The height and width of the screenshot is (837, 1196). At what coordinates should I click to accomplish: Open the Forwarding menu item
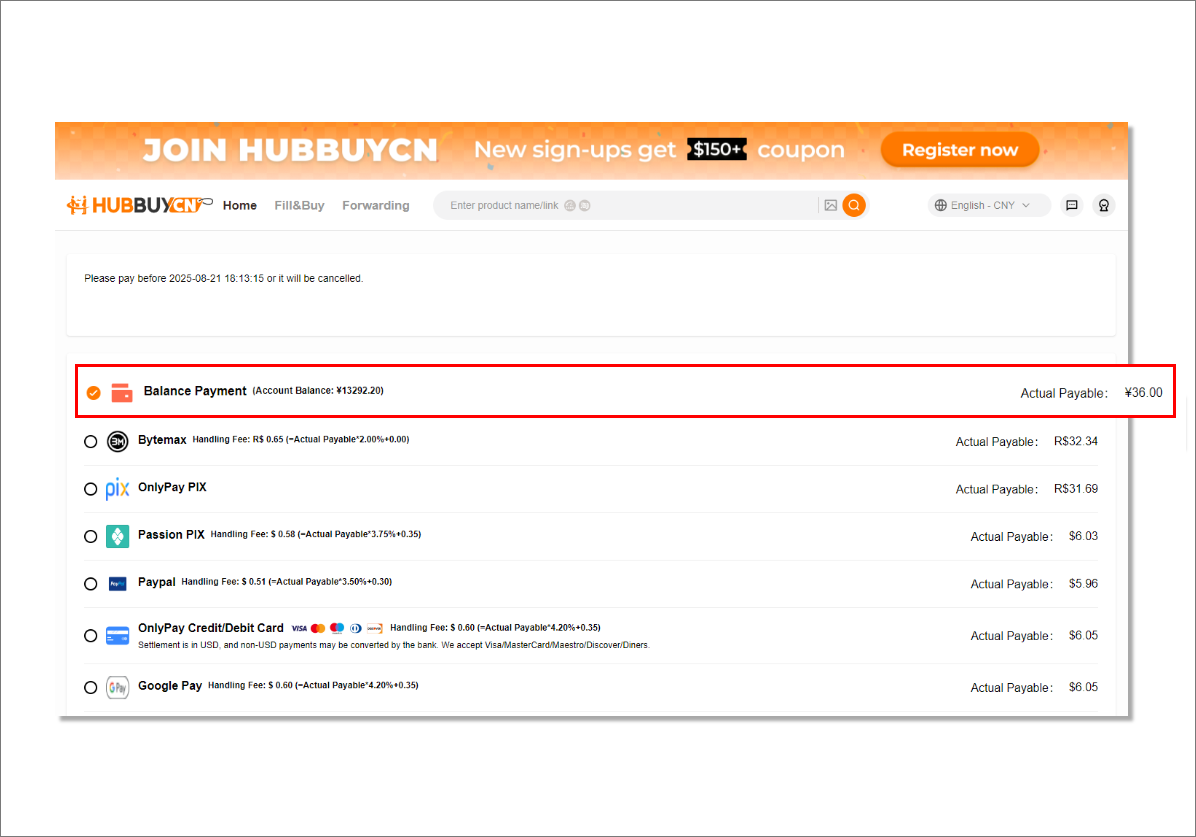click(376, 205)
